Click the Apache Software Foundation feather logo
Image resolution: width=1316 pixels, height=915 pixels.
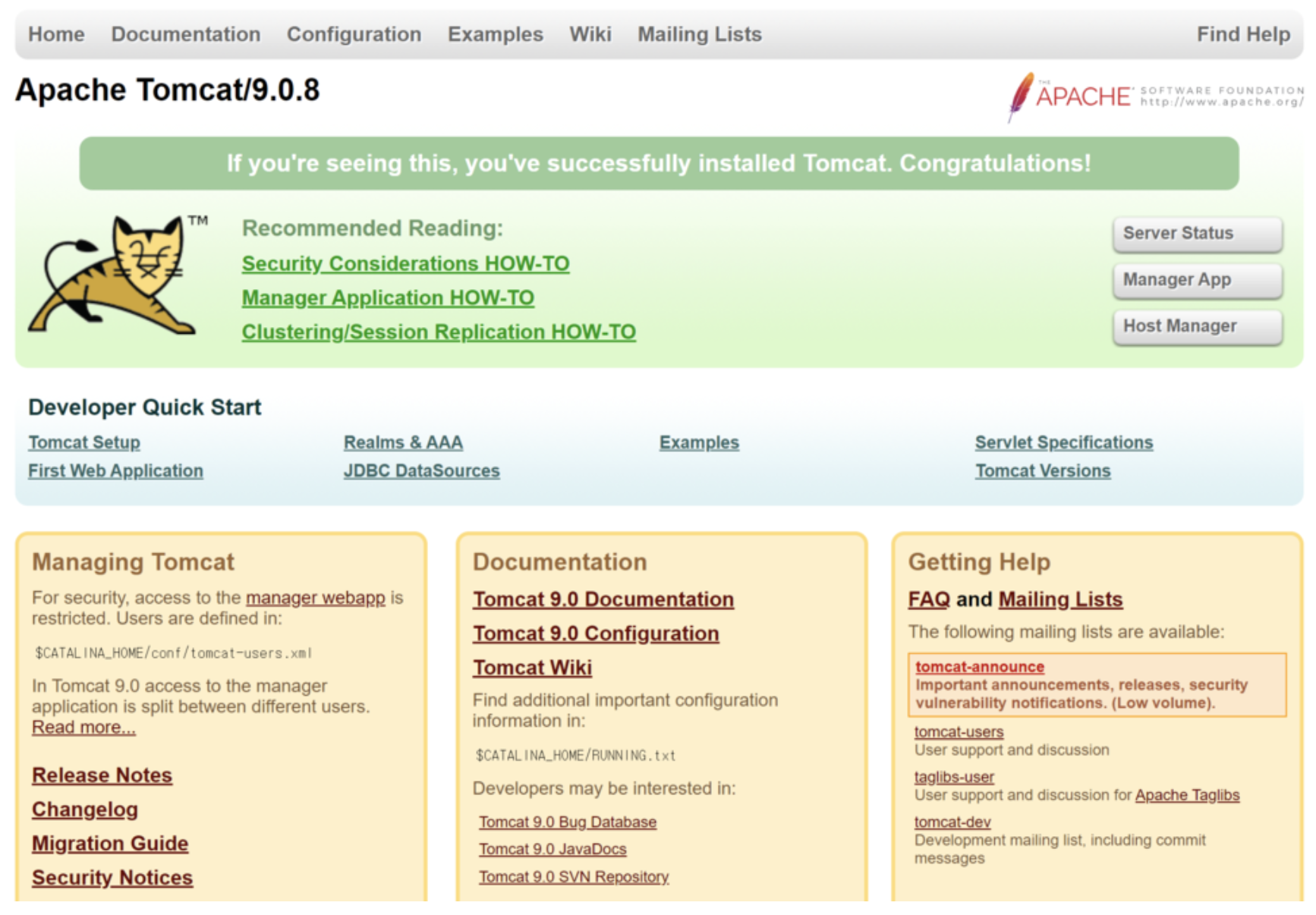click(x=1155, y=96)
